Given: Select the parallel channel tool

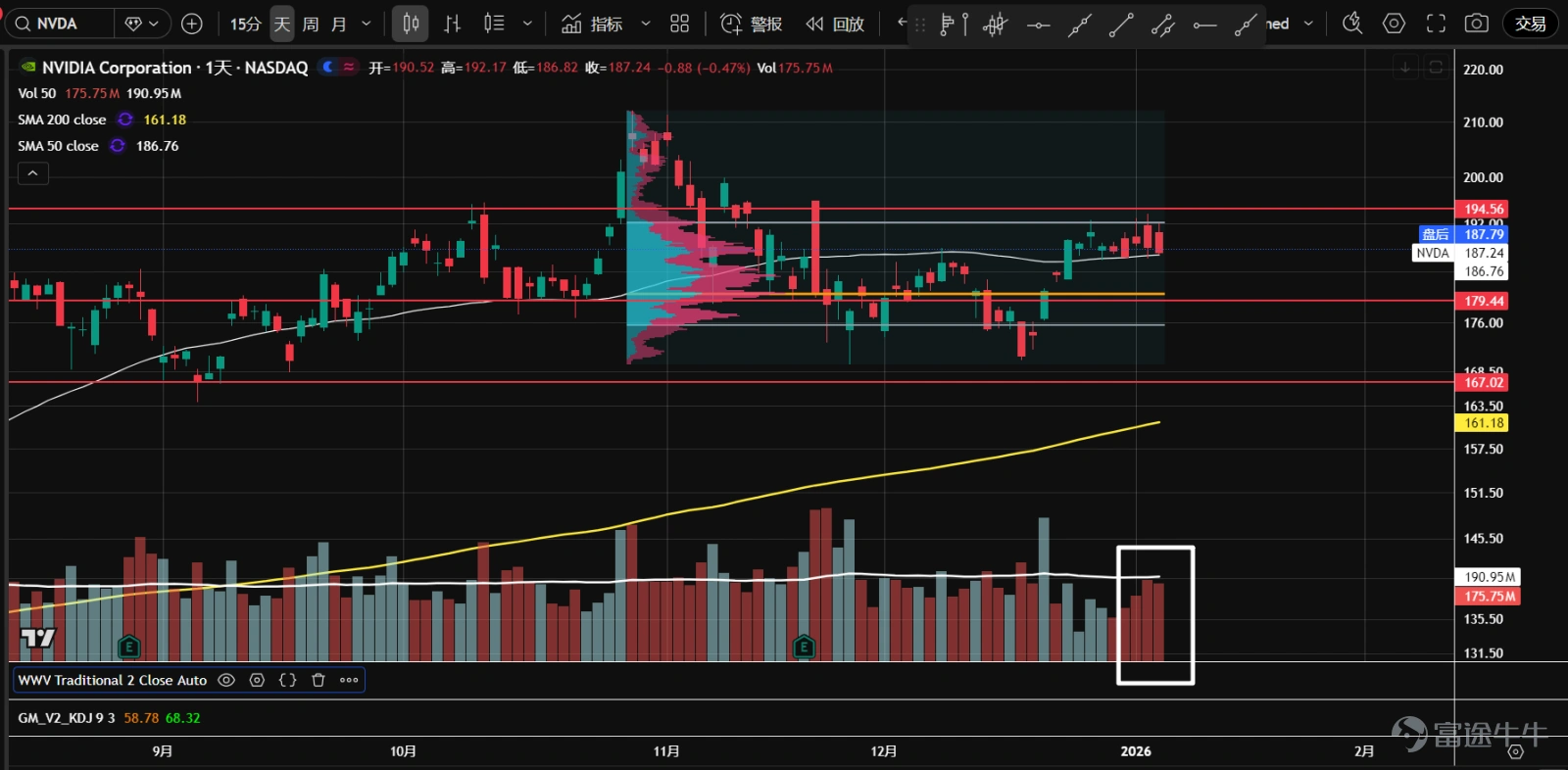Looking at the screenshot, I should (x=1163, y=24).
